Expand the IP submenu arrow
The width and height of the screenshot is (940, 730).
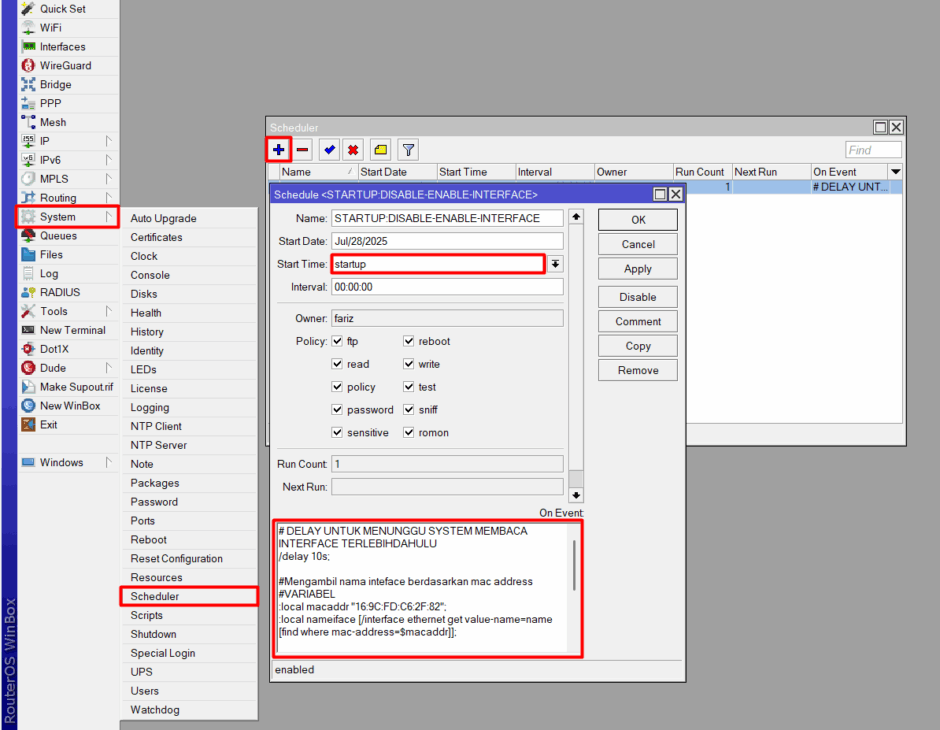[x=111, y=141]
